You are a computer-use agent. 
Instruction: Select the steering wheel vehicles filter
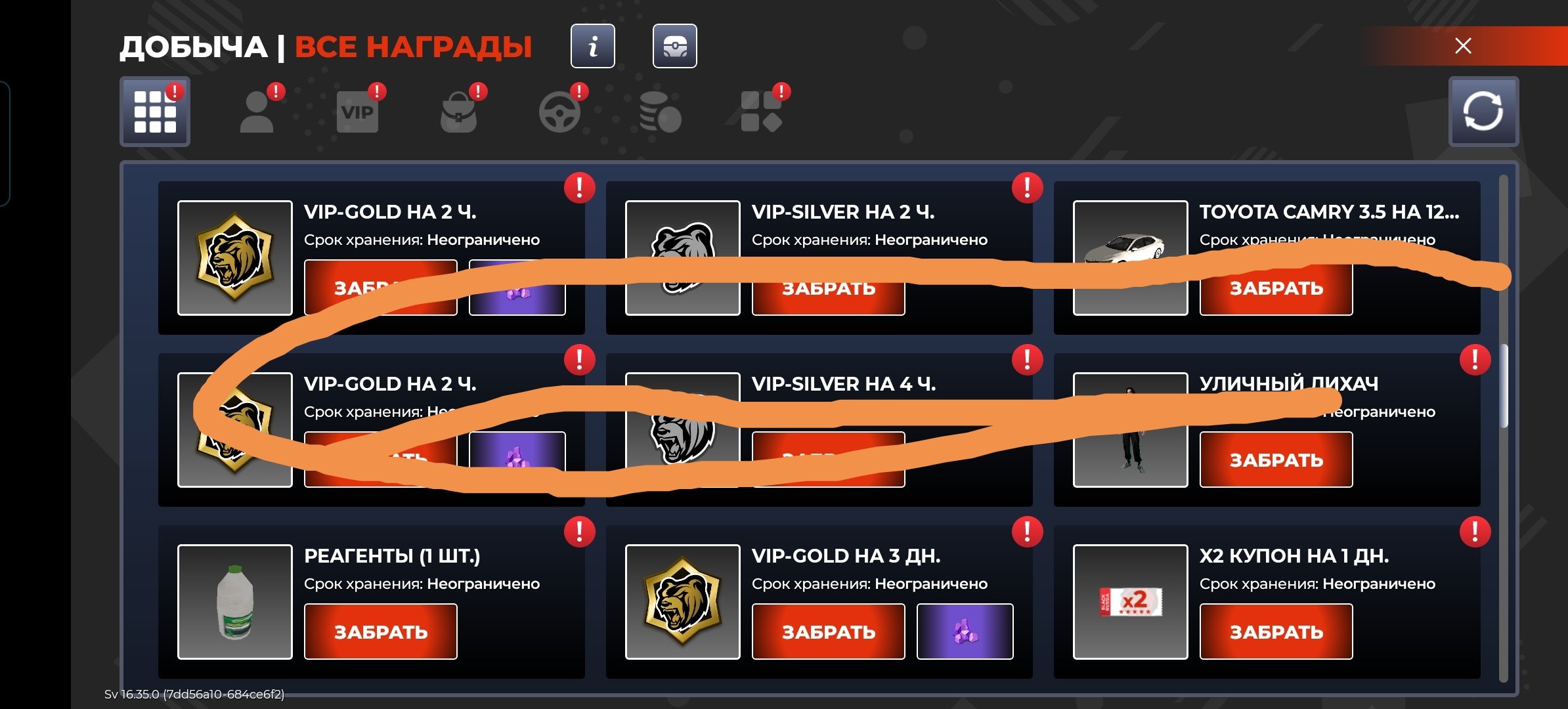pyautogui.click(x=559, y=112)
